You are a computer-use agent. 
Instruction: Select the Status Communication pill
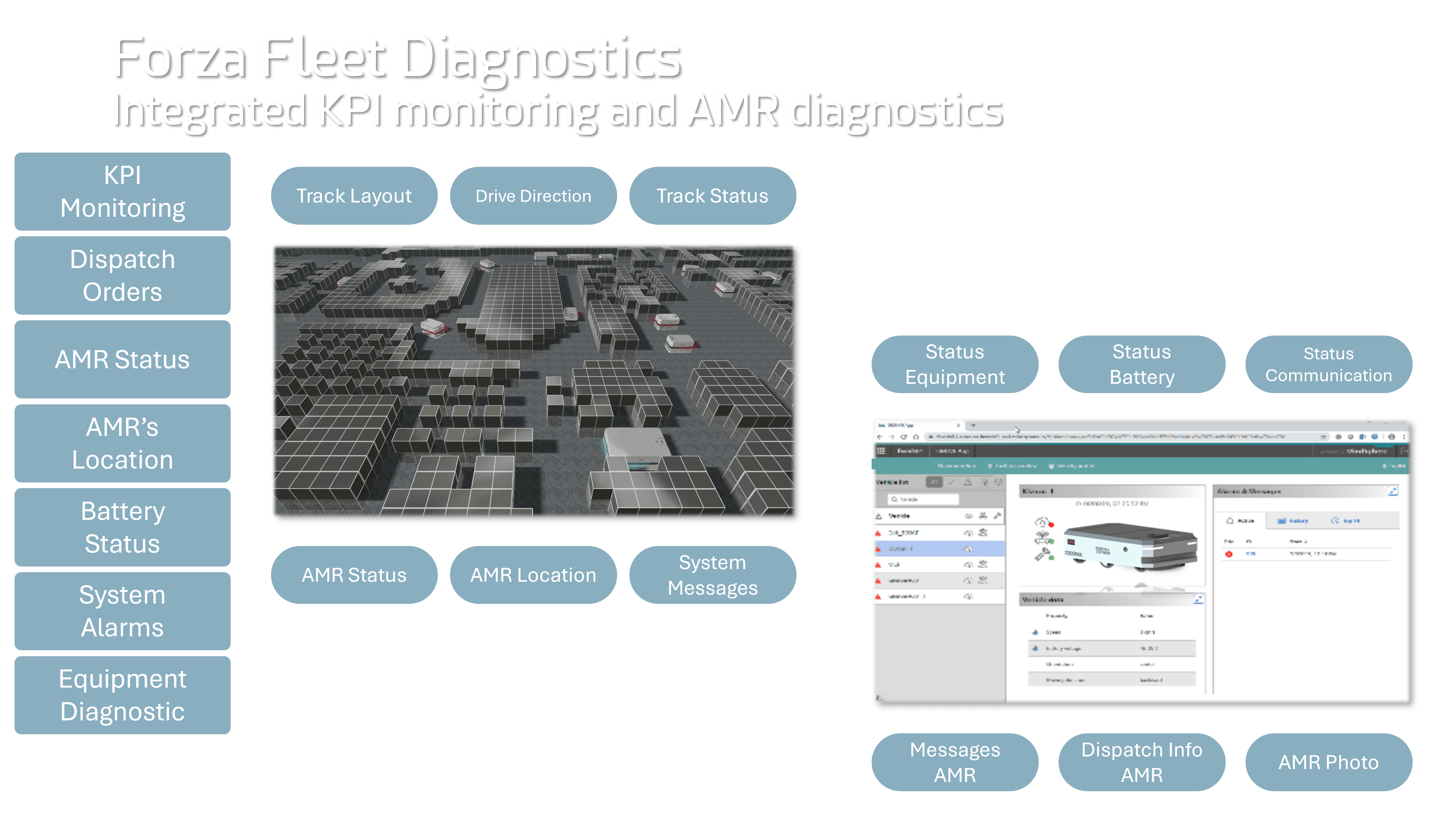click(1329, 365)
